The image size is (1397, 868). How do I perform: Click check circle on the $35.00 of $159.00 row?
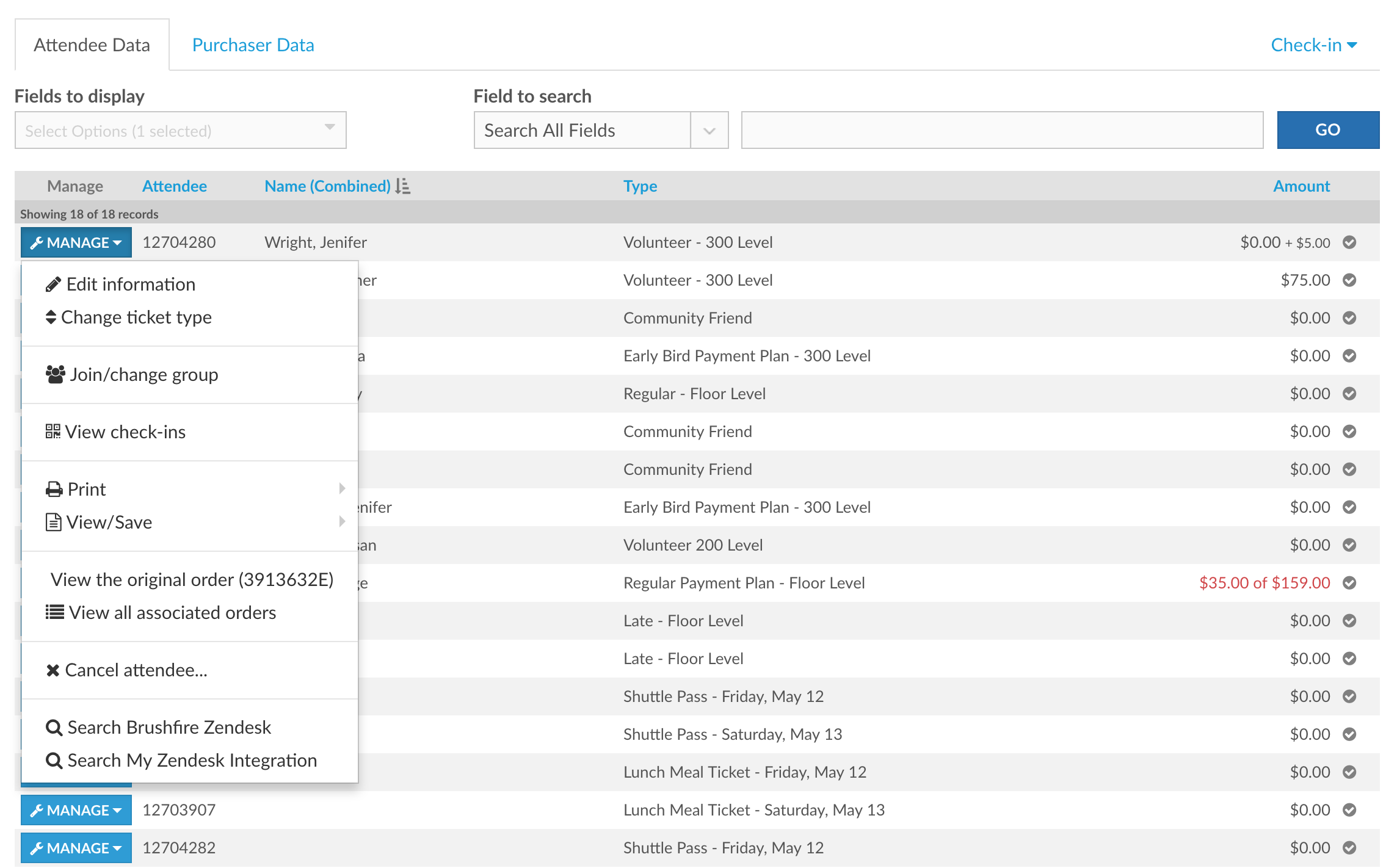(x=1349, y=583)
